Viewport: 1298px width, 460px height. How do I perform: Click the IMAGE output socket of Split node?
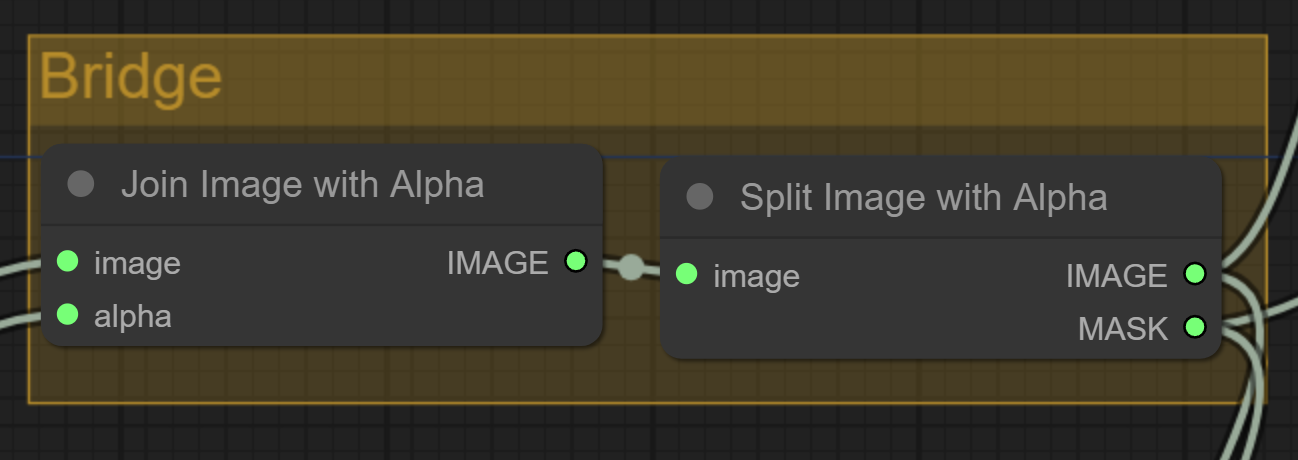tap(1194, 274)
